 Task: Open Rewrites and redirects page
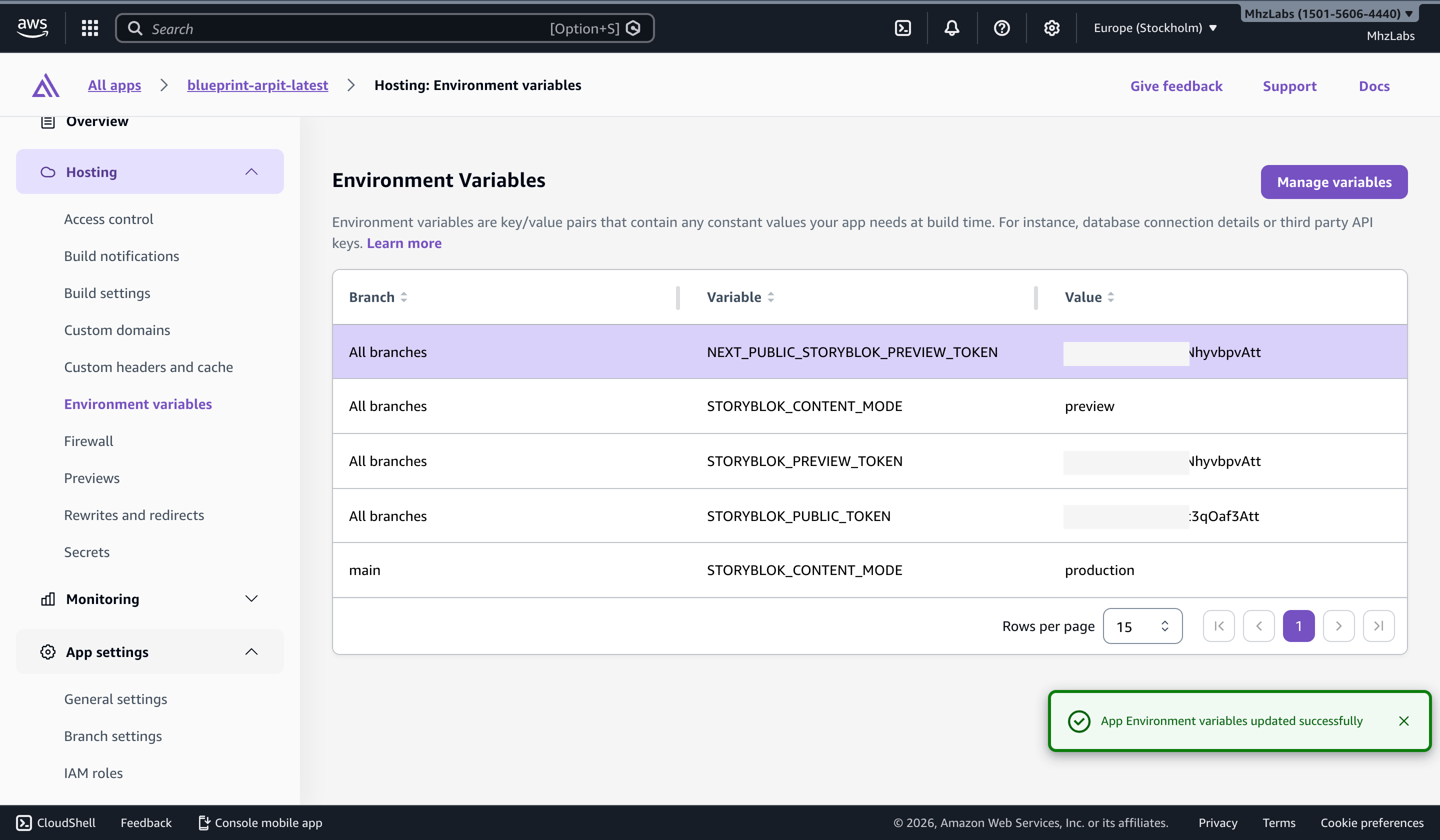pyautogui.click(x=133, y=515)
